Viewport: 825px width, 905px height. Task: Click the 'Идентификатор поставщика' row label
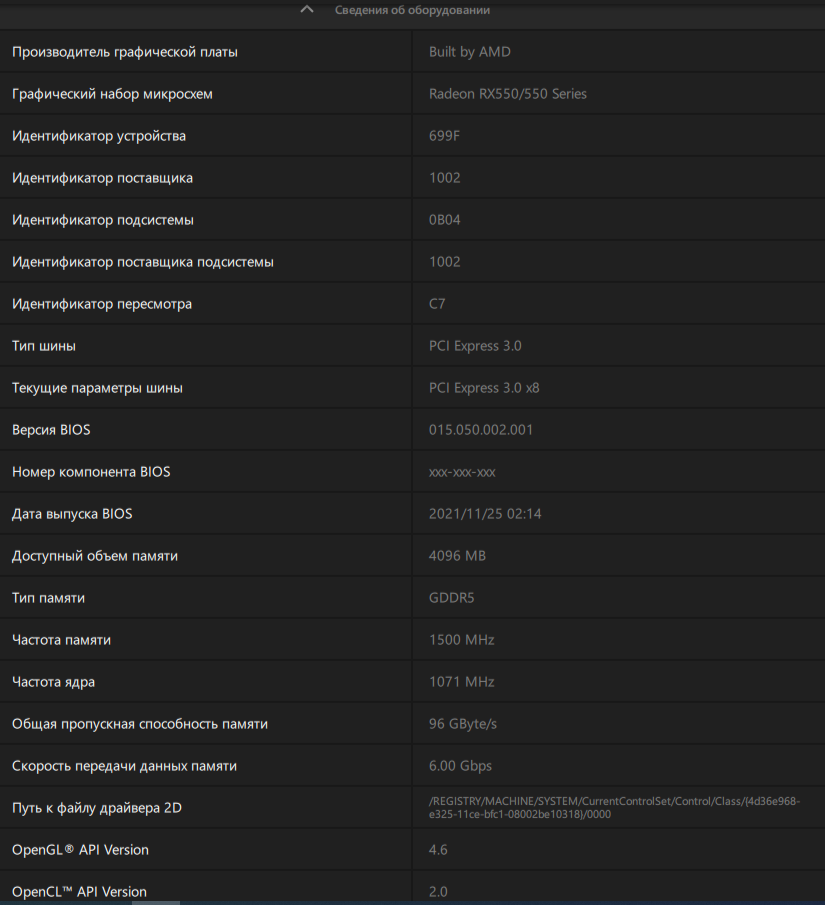point(102,178)
